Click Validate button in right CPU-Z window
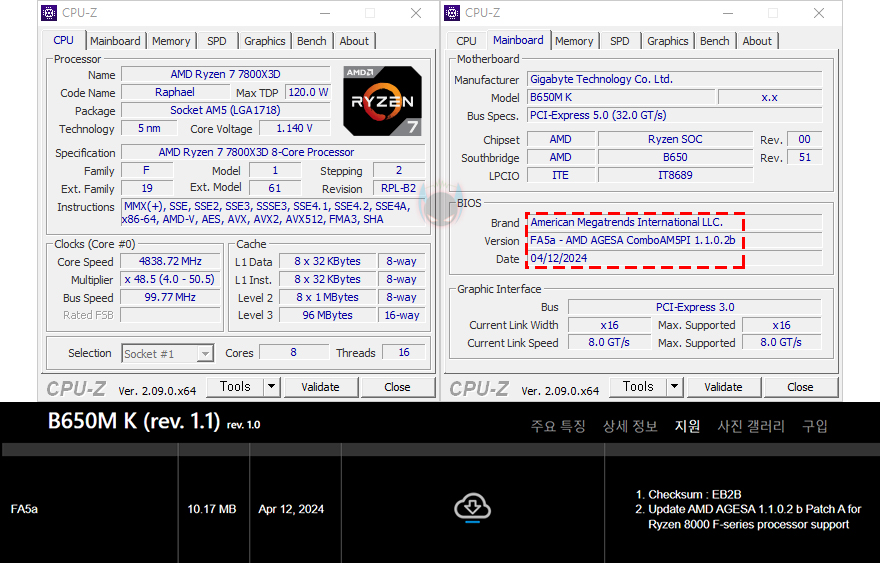Image resolution: width=880 pixels, height=563 pixels. [723, 387]
